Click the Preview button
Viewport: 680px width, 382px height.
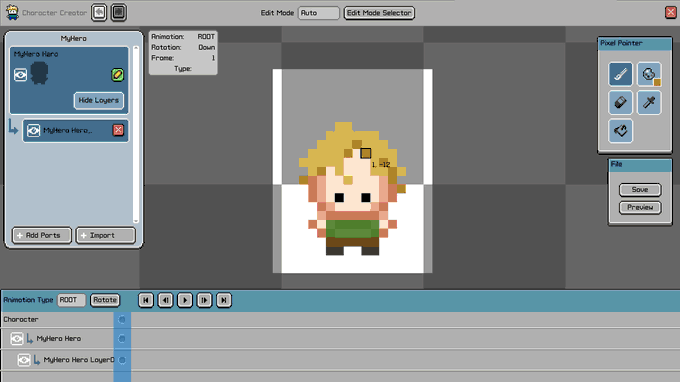(640, 208)
